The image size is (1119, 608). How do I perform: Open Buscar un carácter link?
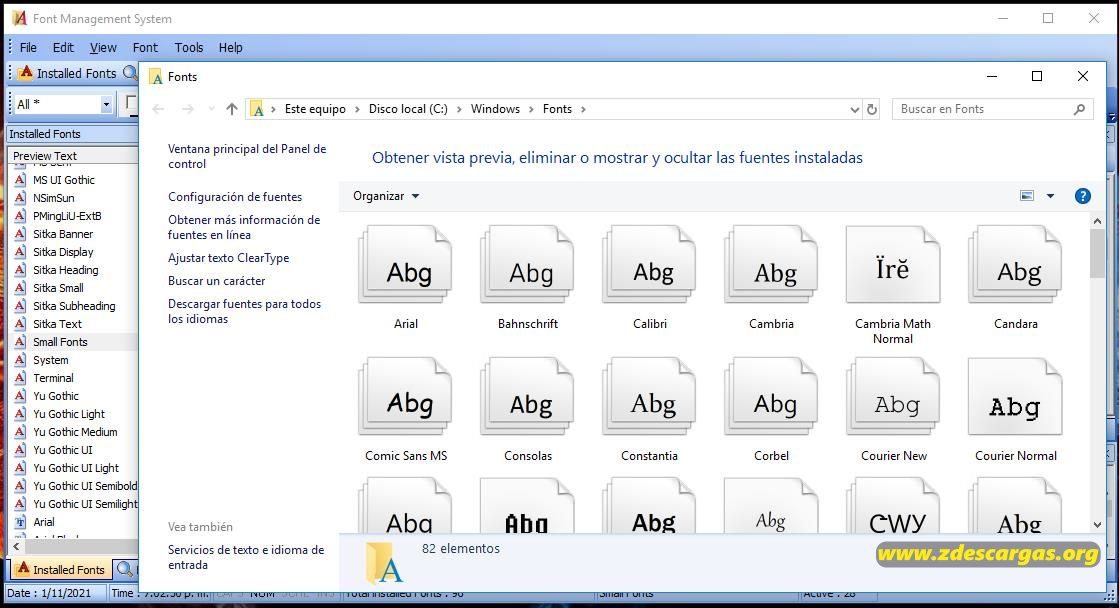click(216, 280)
